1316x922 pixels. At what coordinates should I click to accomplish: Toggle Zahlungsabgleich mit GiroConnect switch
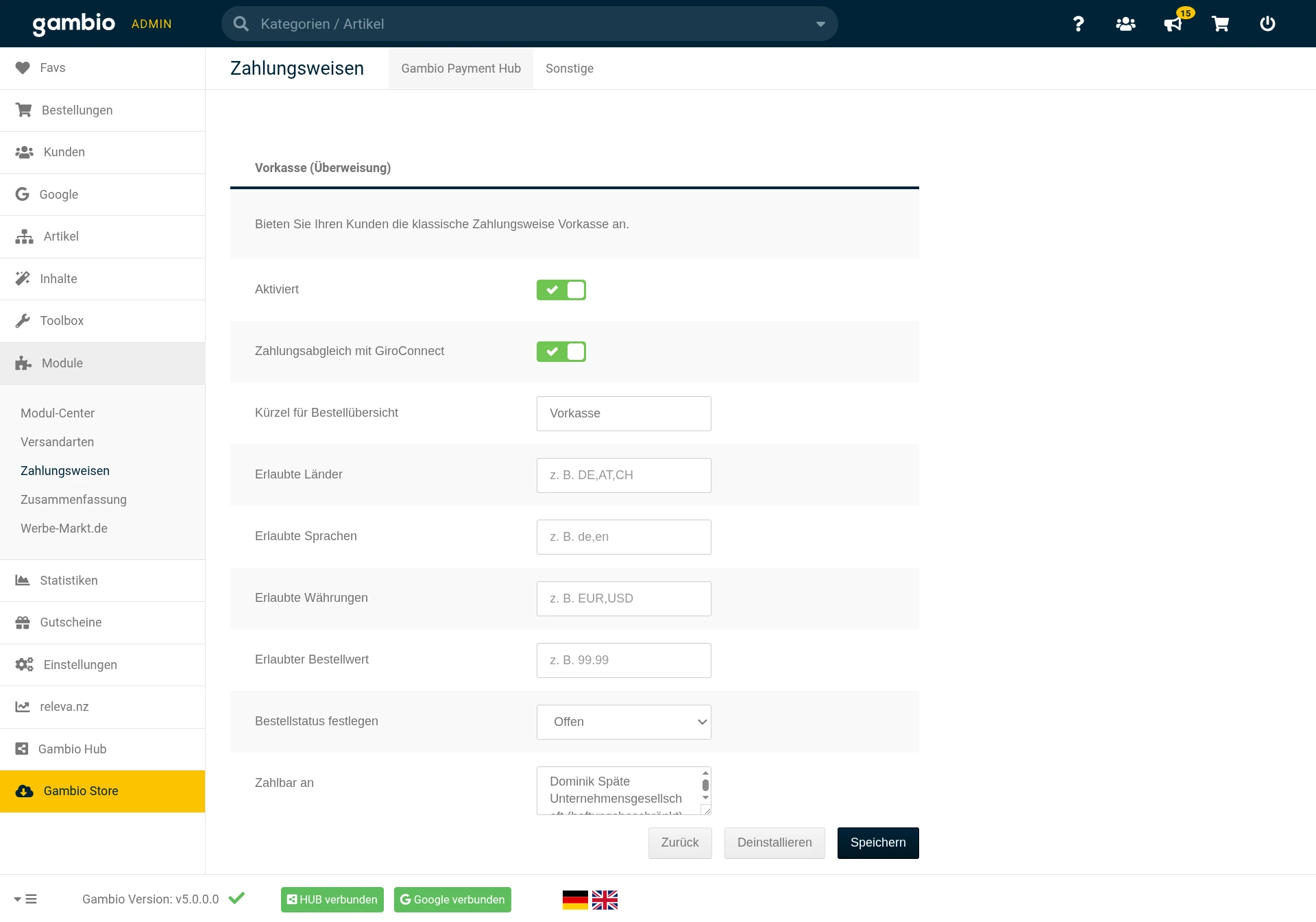561,352
